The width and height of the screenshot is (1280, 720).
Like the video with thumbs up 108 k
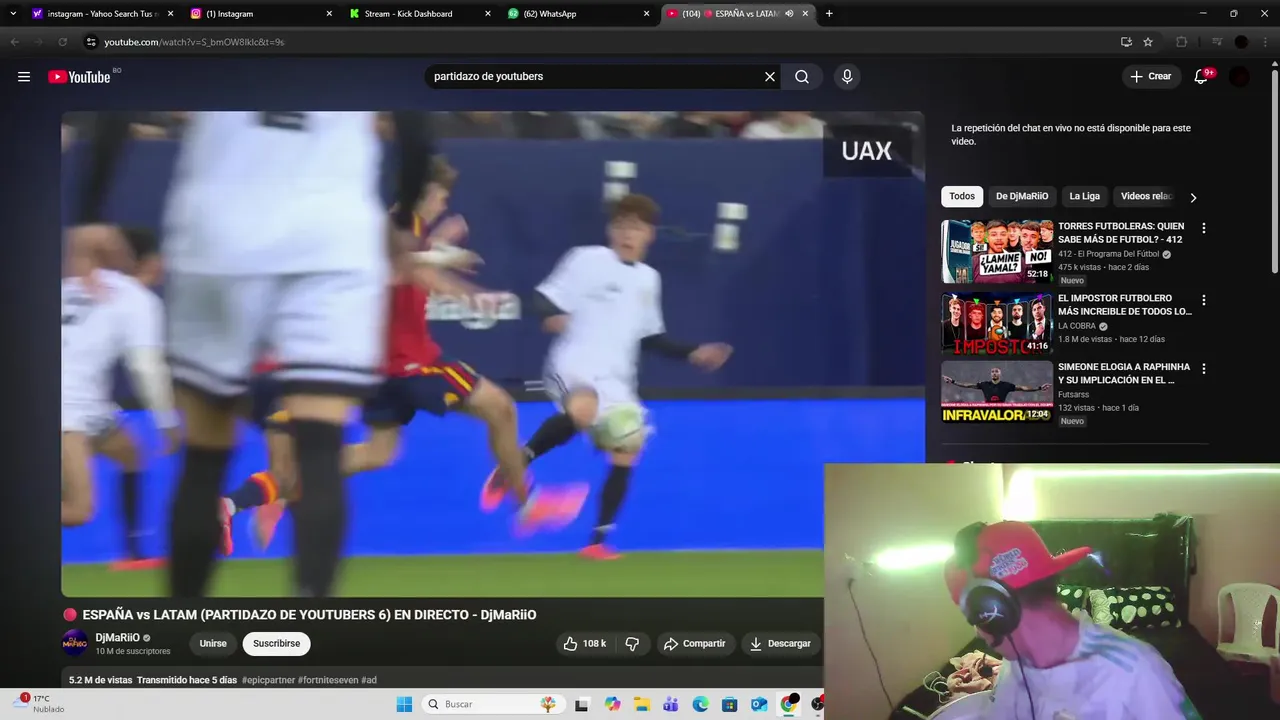585,644
